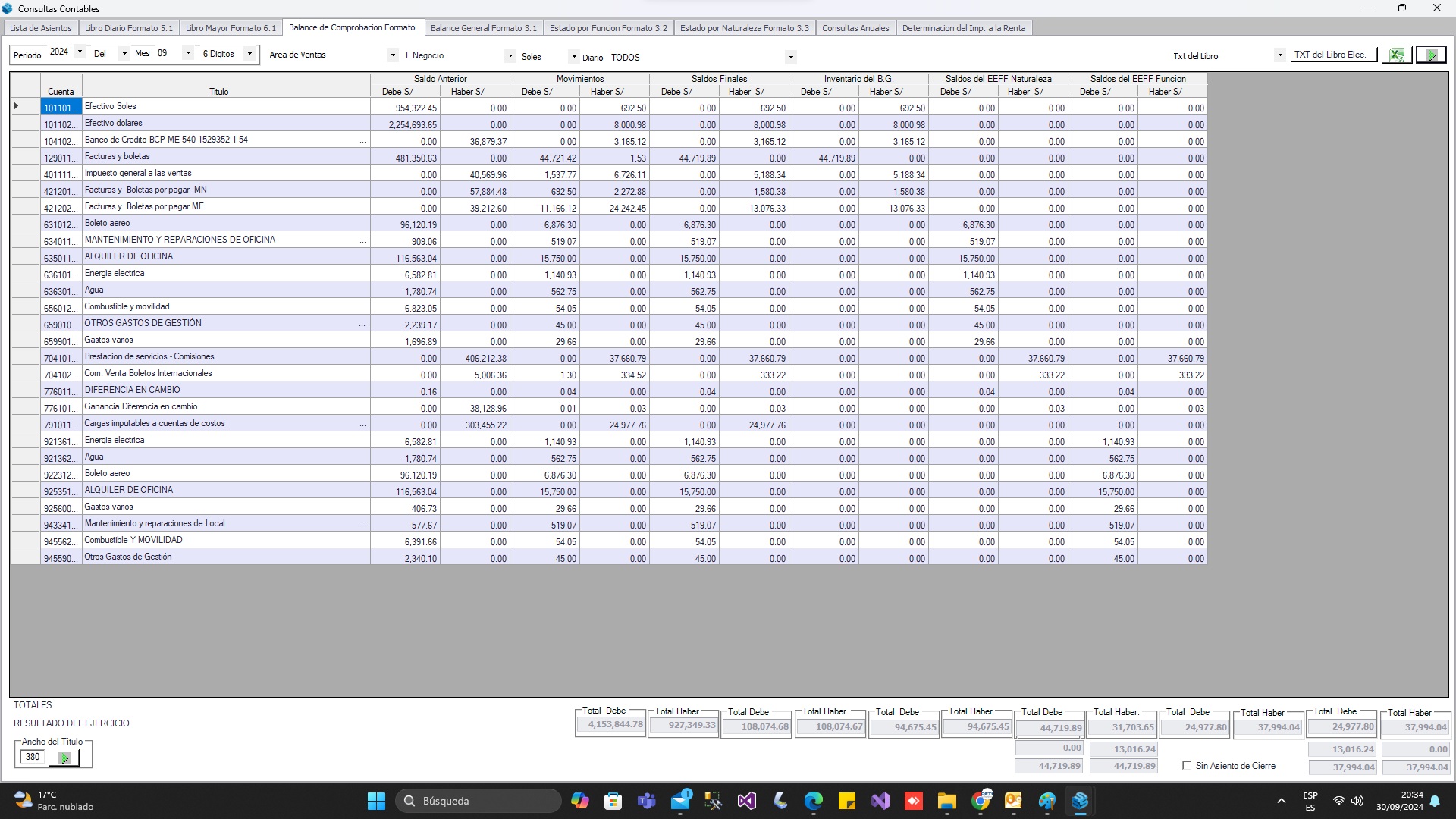The image size is (1456, 819).
Task: Open File Explorer from taskbar
Action: [946, 801]
